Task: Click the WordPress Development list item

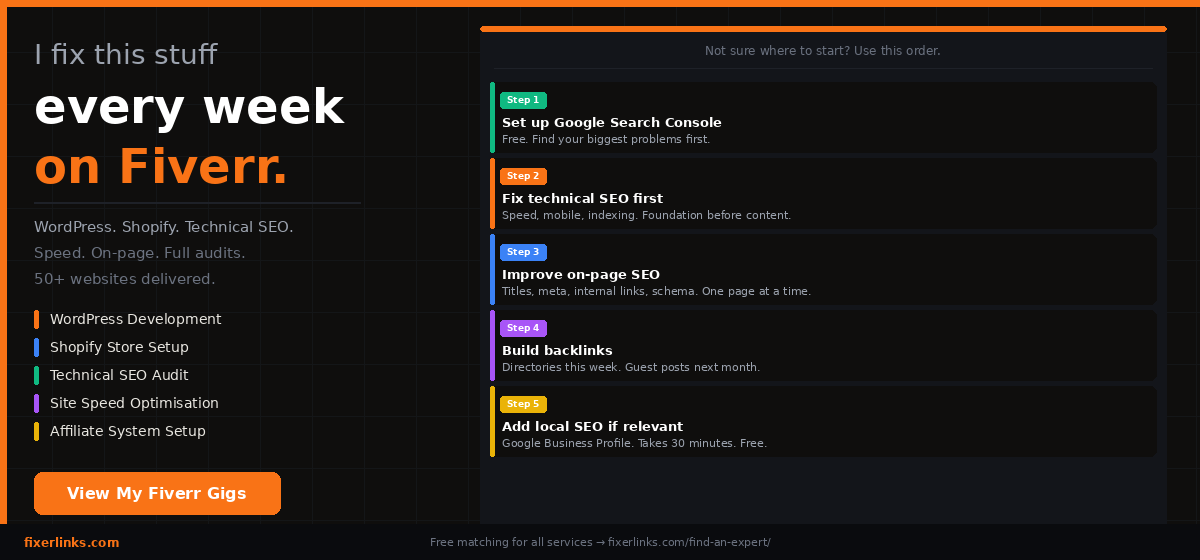Action: [x=135, y=319]
